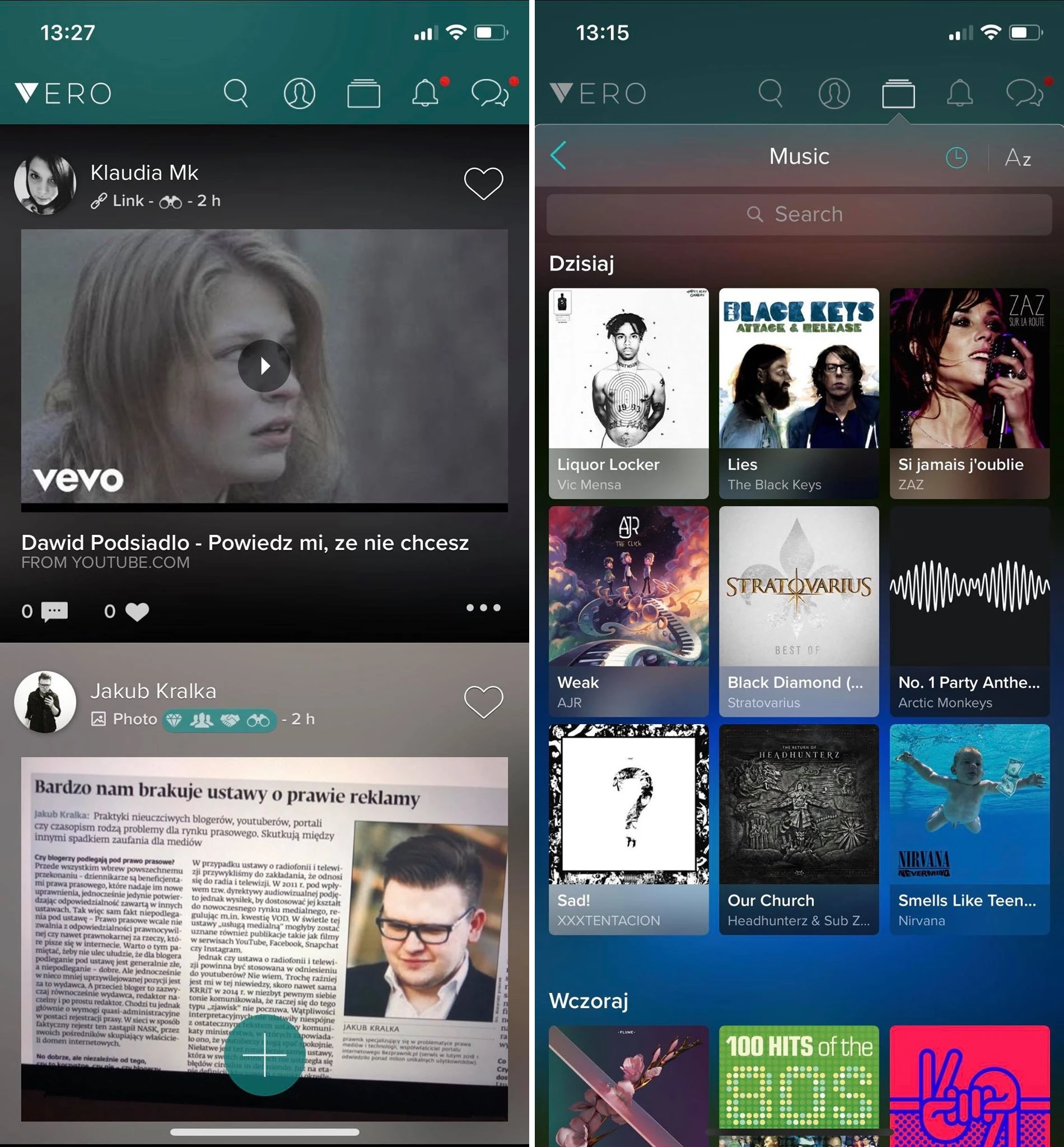Viewport: 1064px width, 1147px height.
Task: Open Smells Like Teen Spirit by Nirvana
Action: [x=969, y=830]
